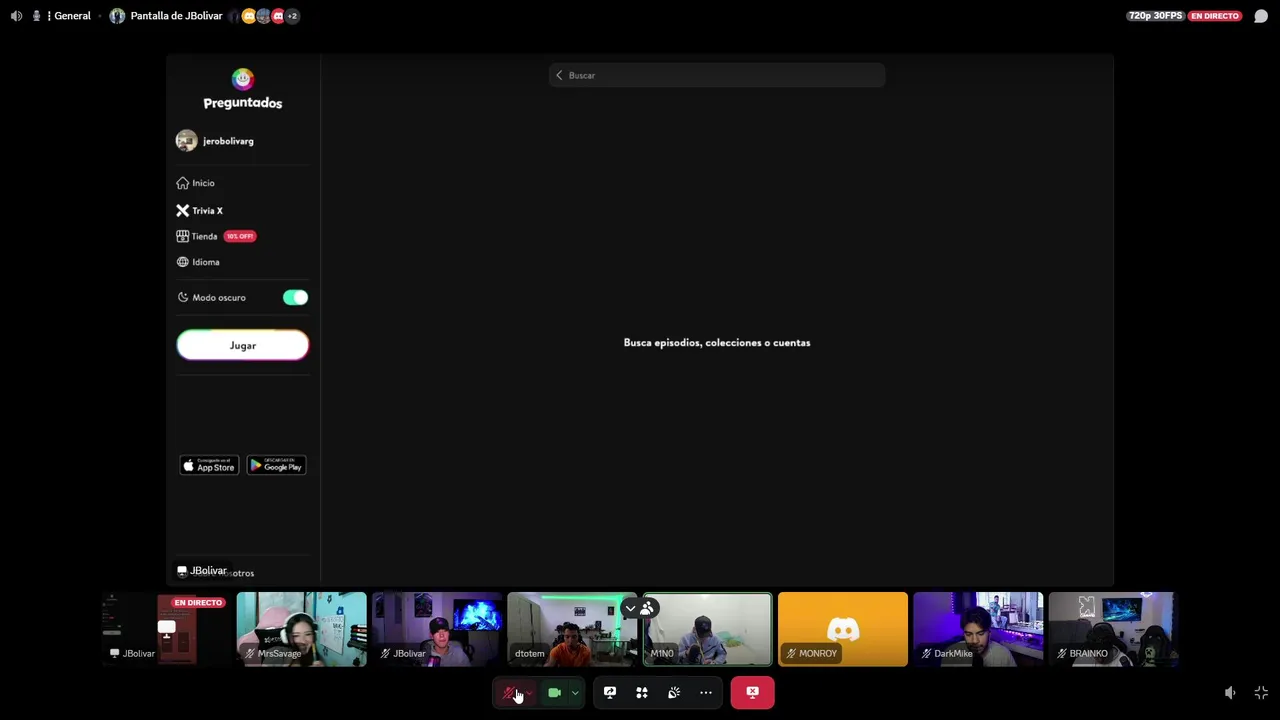The width and height of the screenshot is (1280, 720).
Task: Click the members icon above participant tiles
Action: point(647,608)
